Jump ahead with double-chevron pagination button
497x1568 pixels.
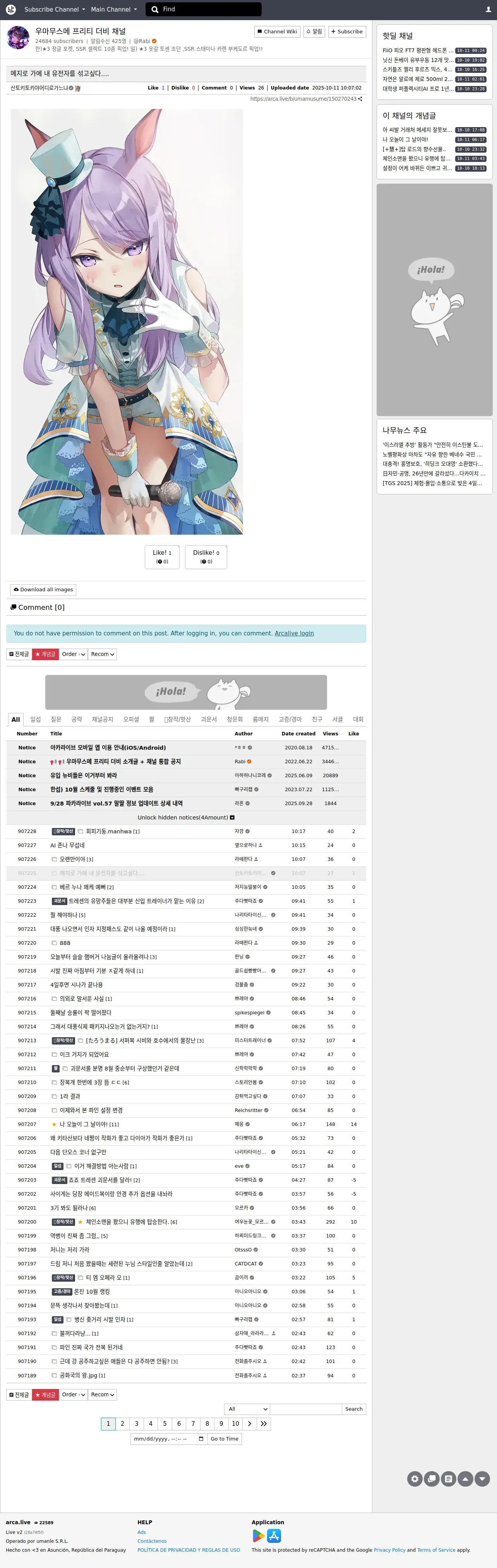(x=264, y=1424)
